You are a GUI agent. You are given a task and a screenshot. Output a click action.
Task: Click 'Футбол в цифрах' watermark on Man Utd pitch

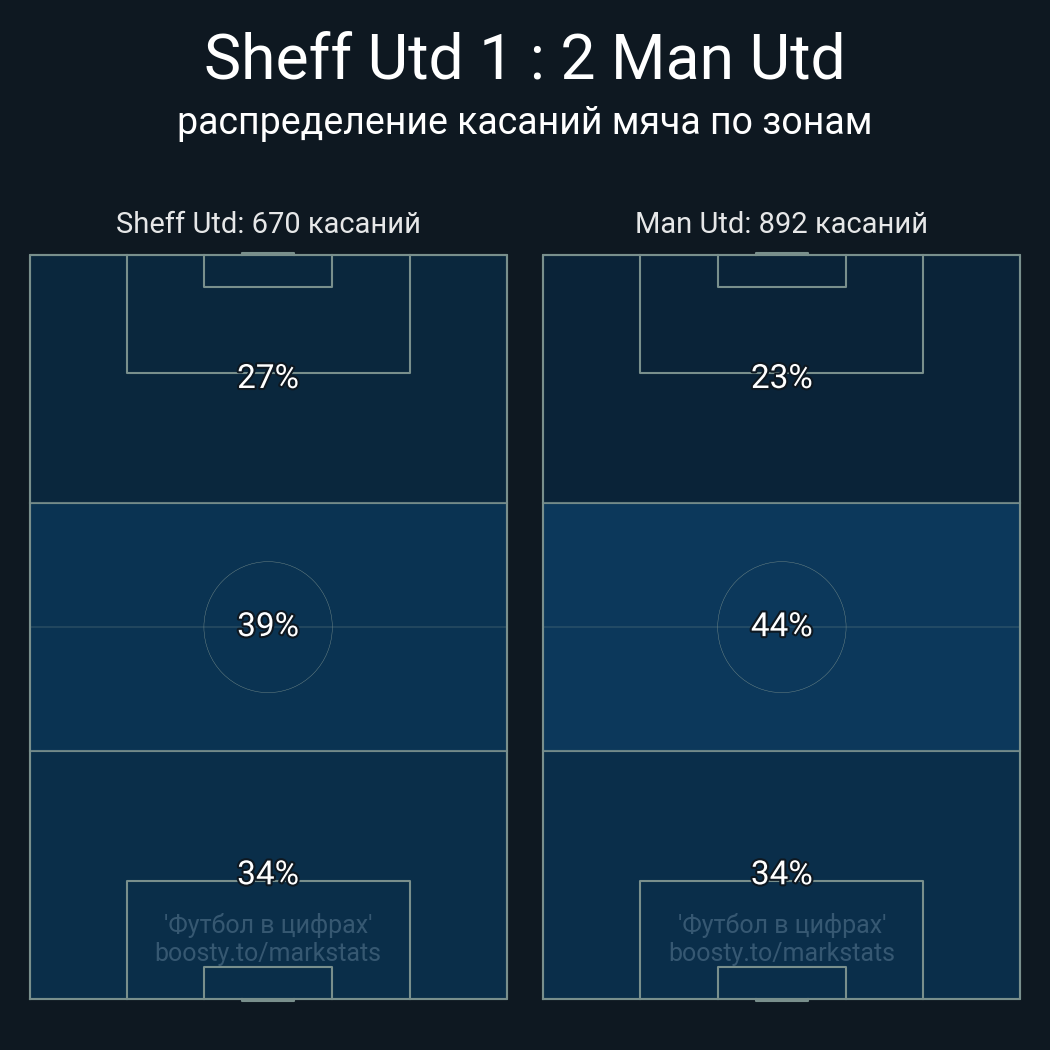point(781,924)
